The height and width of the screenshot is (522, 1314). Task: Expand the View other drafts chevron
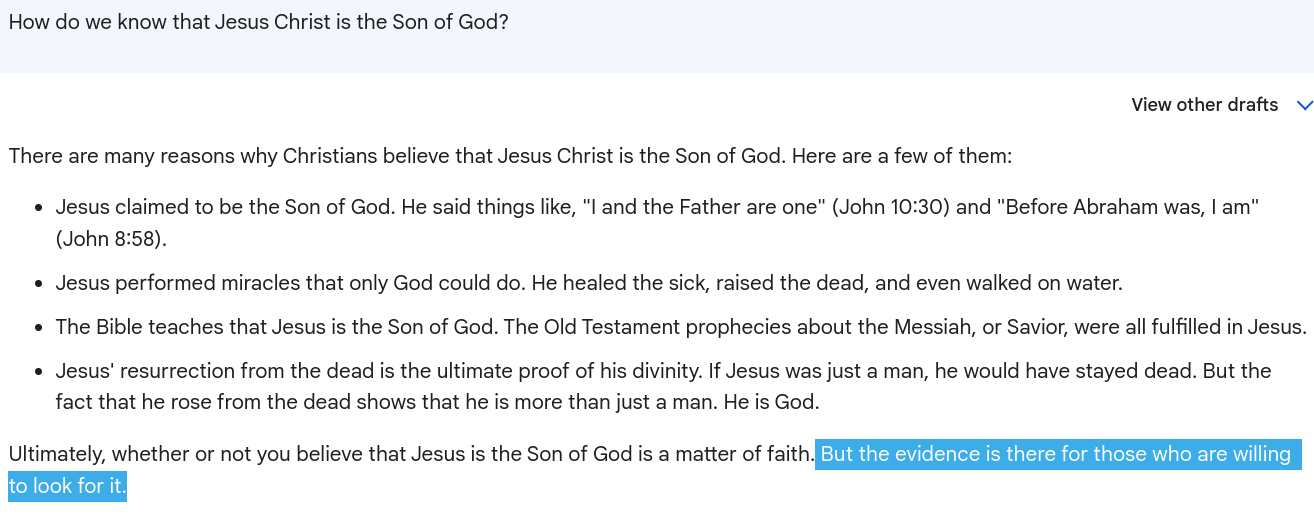1303,105
